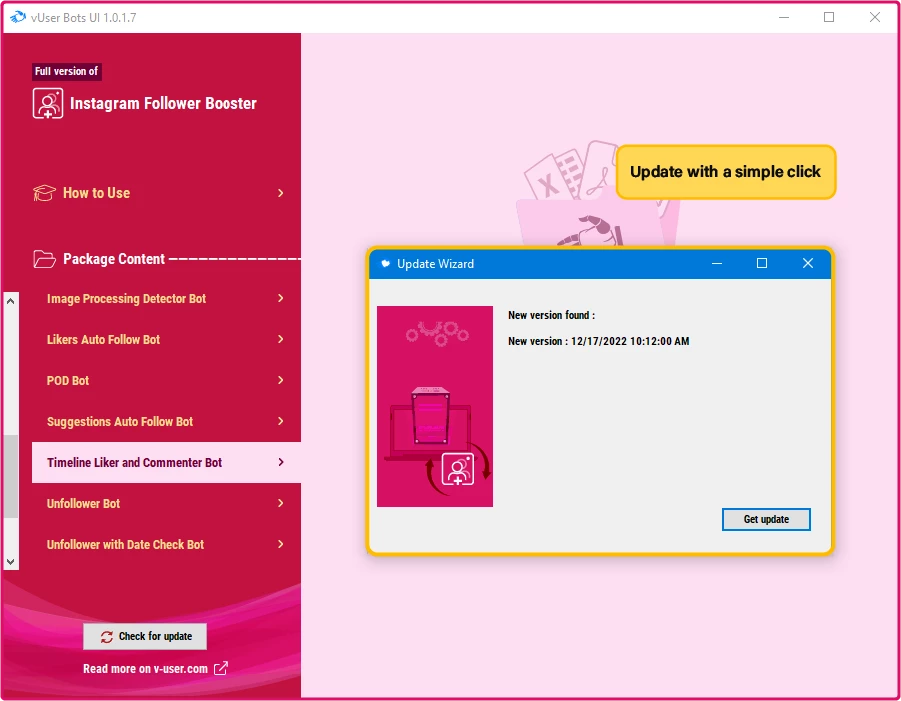Expand Image Processing Detector Bot chevron
The image size is (901, 701).
pos(280,298)
